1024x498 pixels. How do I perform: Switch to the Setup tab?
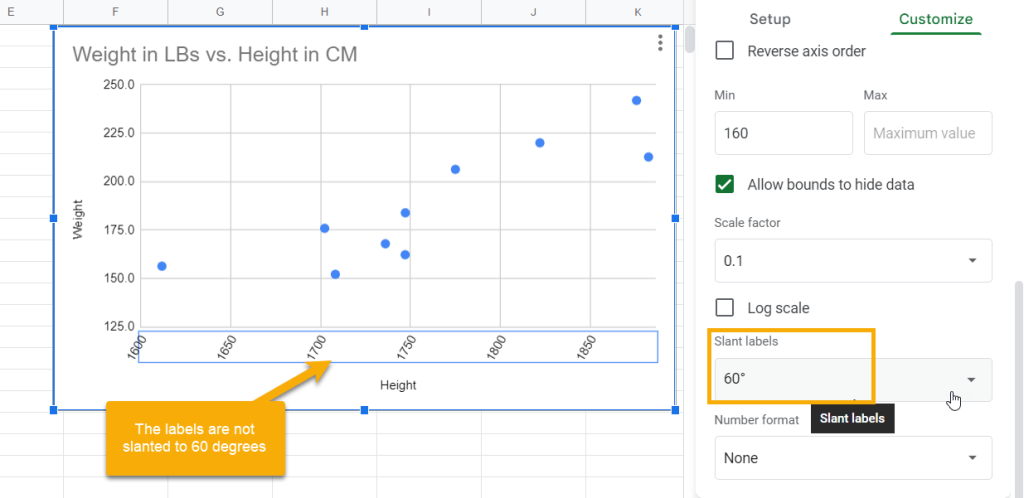pyautogui.click(x=769, y=19)
